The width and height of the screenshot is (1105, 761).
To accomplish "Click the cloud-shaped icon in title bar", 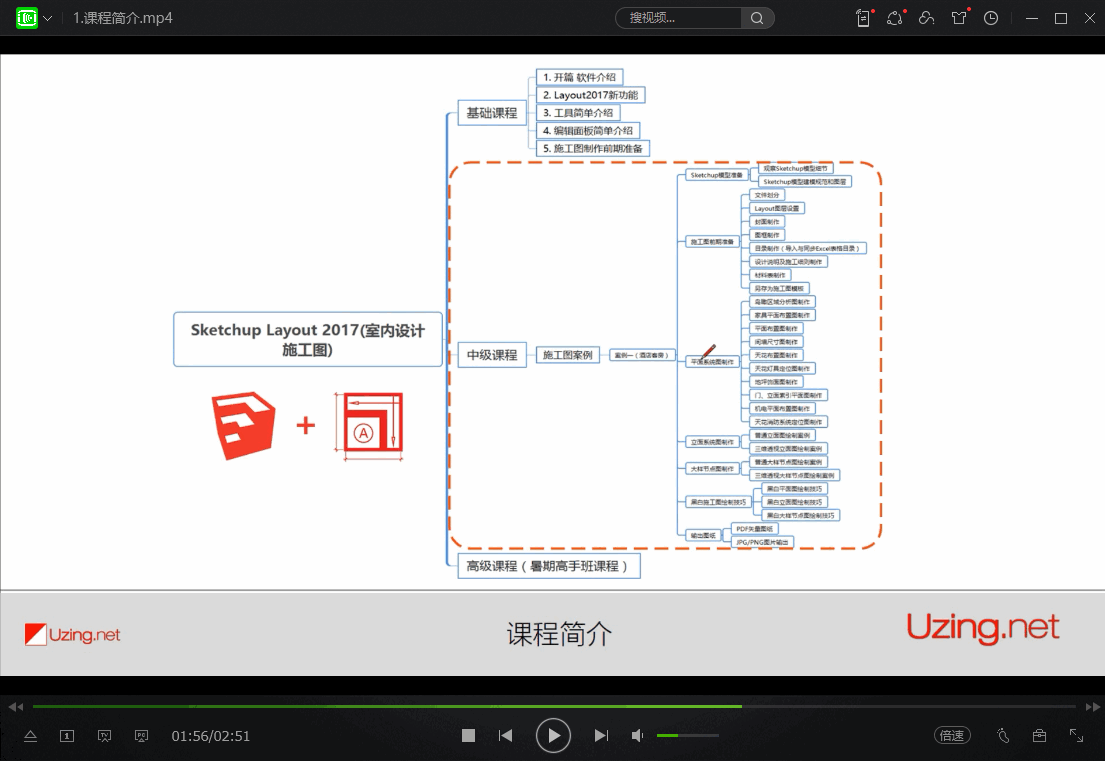I will (927, 18).
